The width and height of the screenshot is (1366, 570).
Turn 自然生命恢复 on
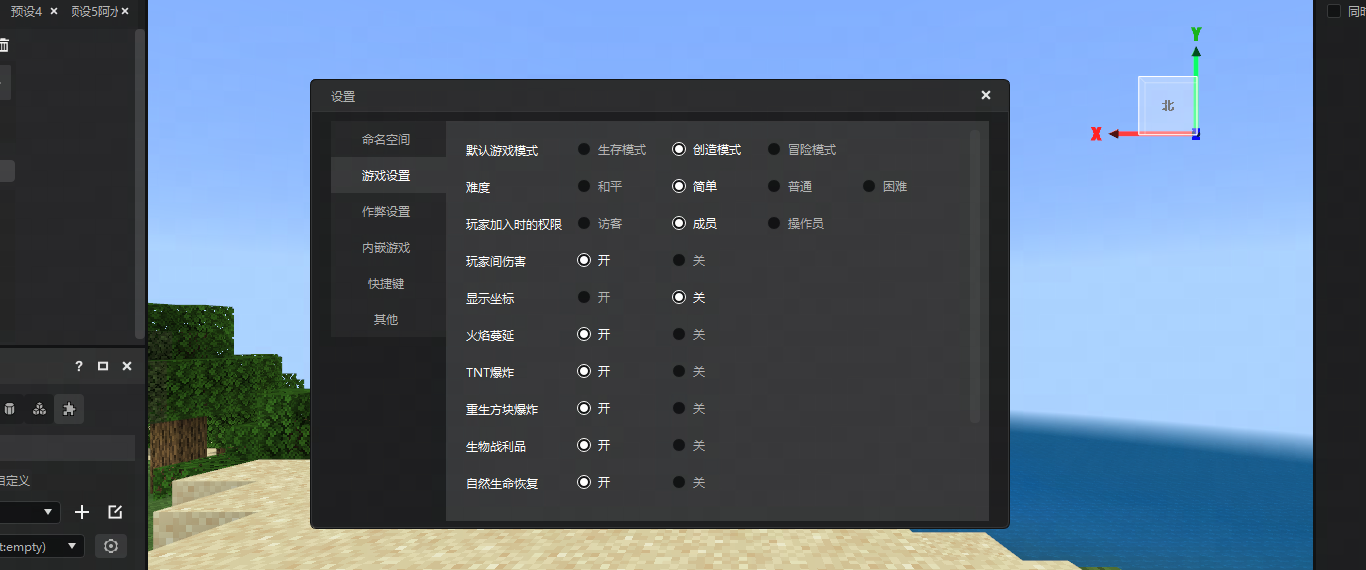pos(584,483)
